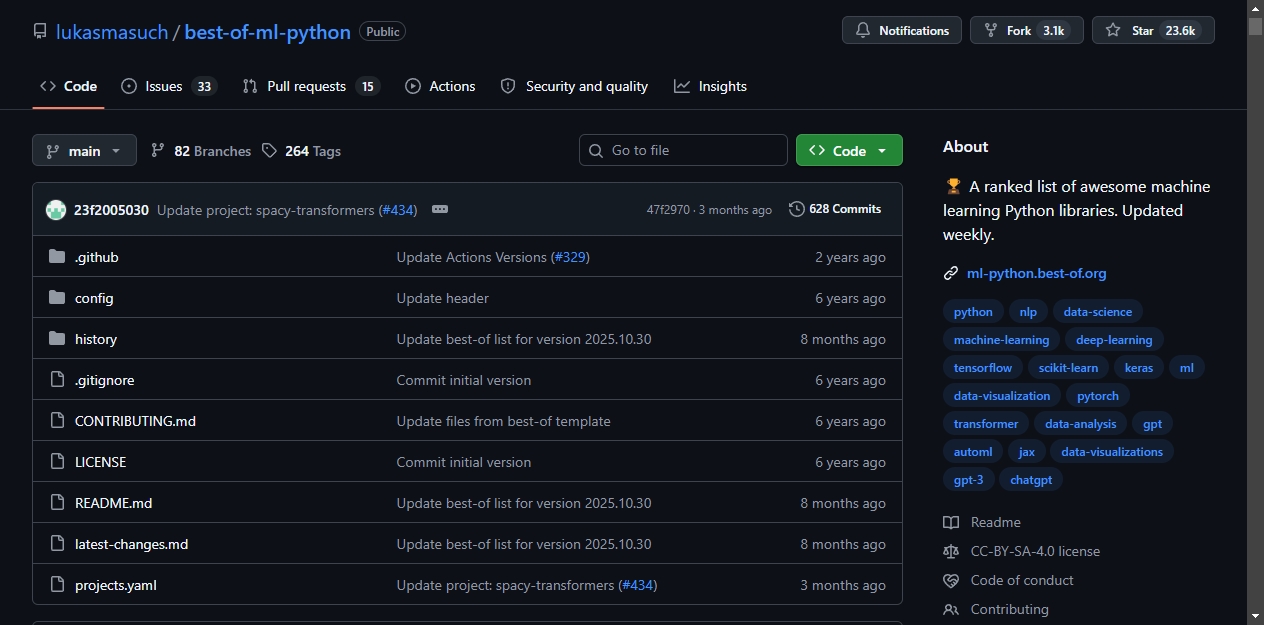Click the Notifications button
The image size is (1264, 625).
pos(902,31)
